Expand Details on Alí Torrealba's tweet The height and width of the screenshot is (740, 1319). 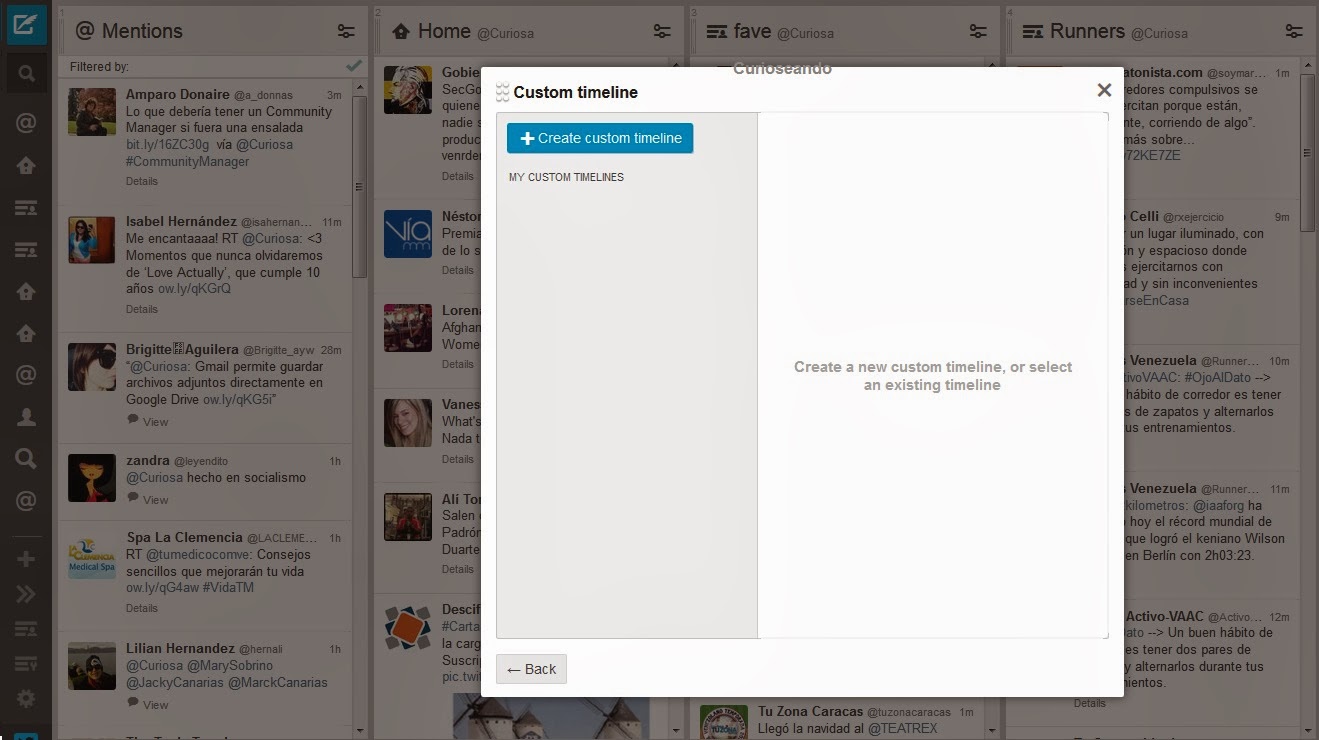click(x=458, y=569)
